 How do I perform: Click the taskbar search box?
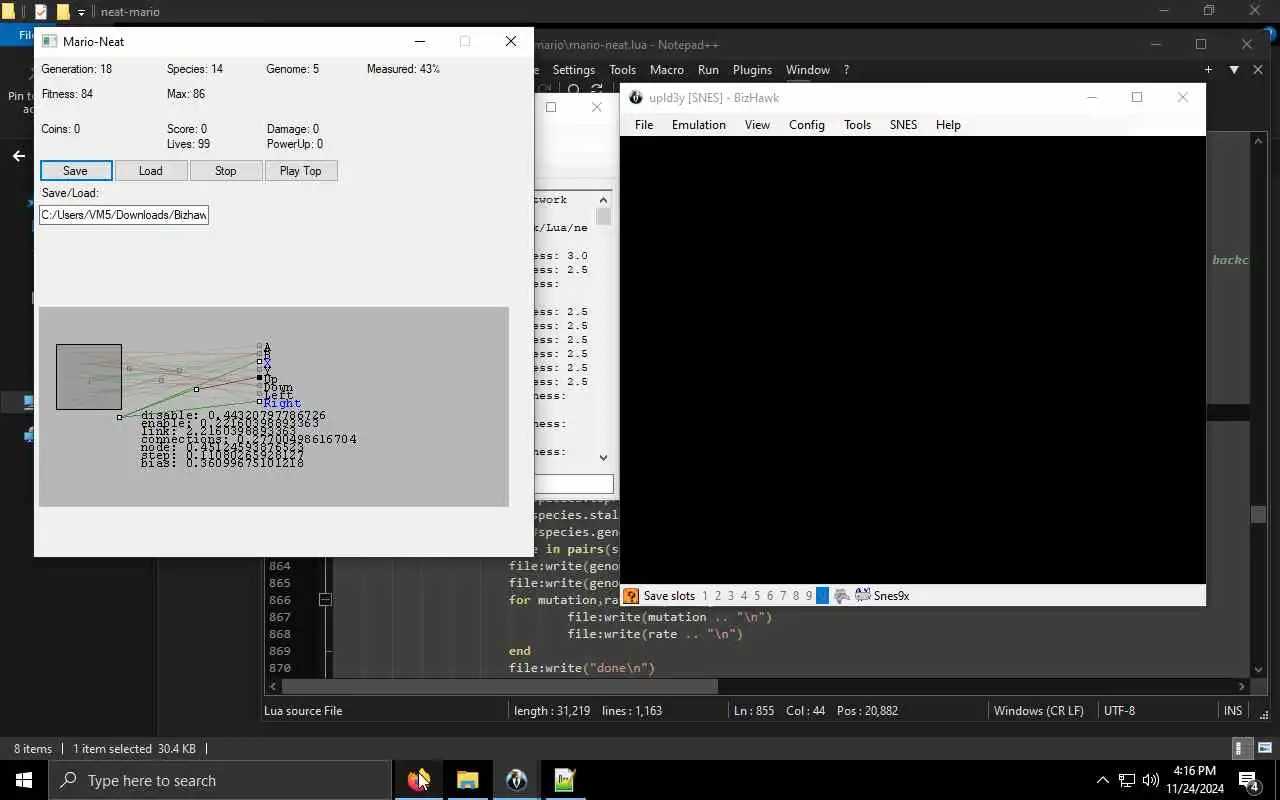pos(220,780)
